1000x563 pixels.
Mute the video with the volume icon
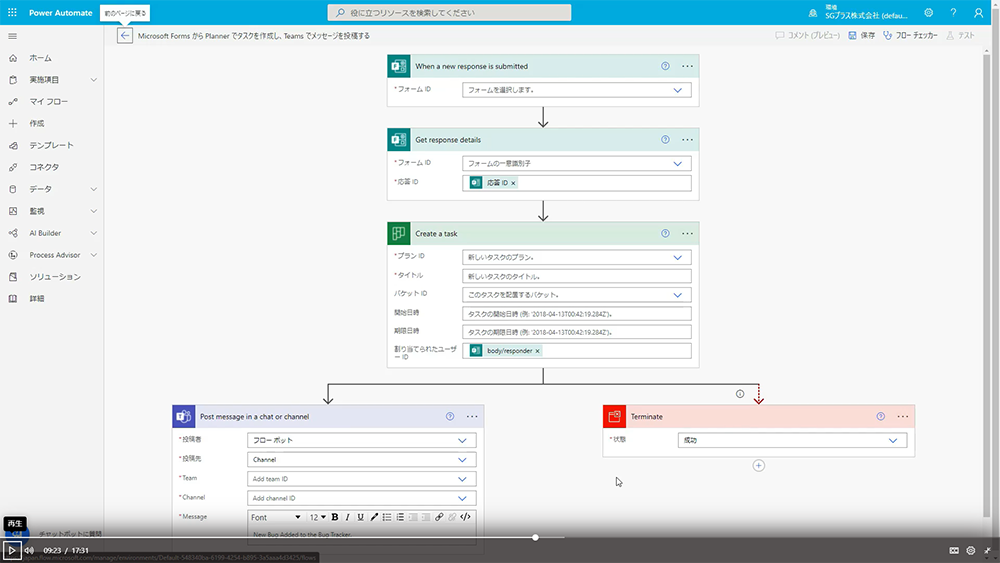pos(29,550)
